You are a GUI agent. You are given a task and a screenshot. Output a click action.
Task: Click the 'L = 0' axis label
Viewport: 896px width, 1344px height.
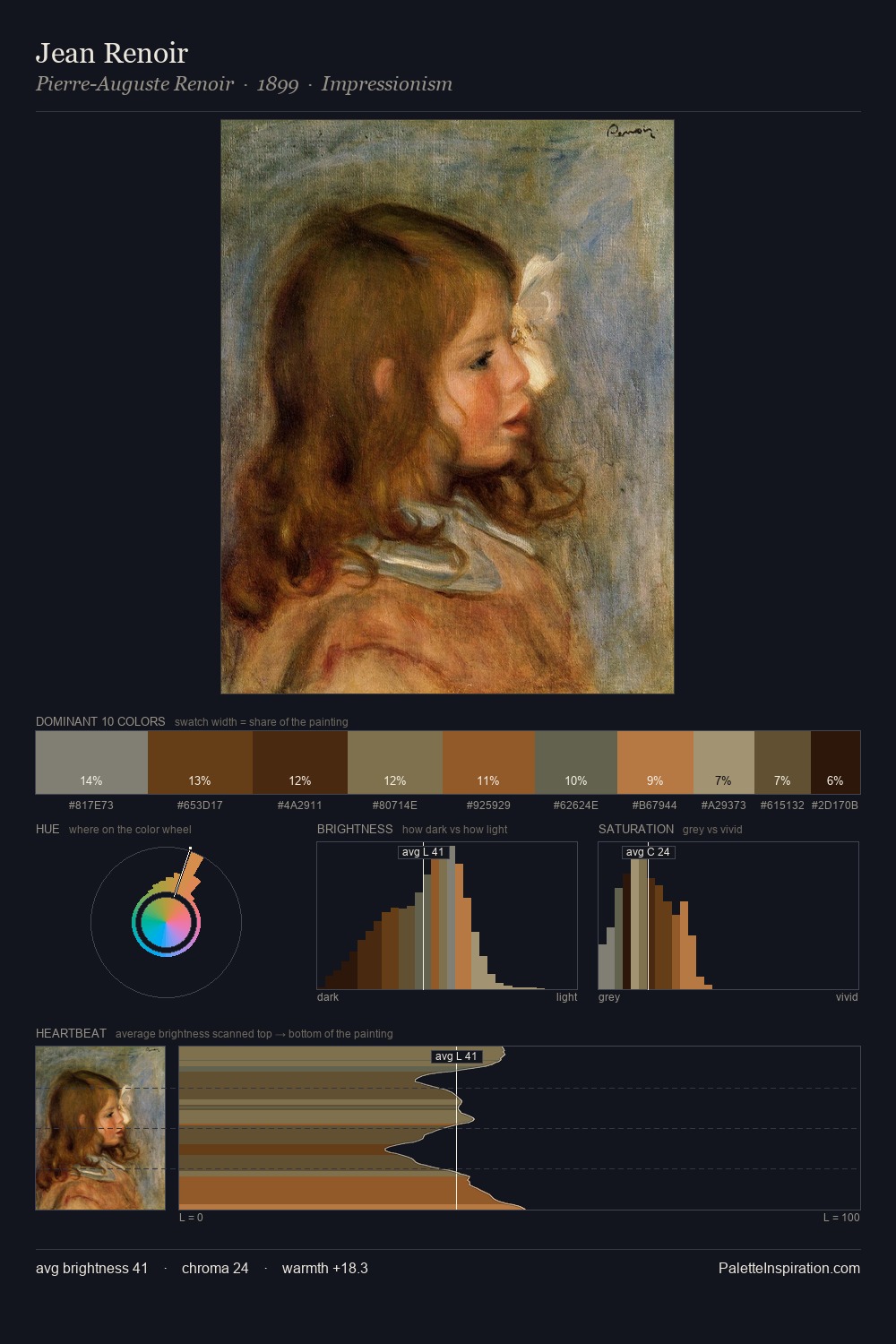coord(191,1218)
